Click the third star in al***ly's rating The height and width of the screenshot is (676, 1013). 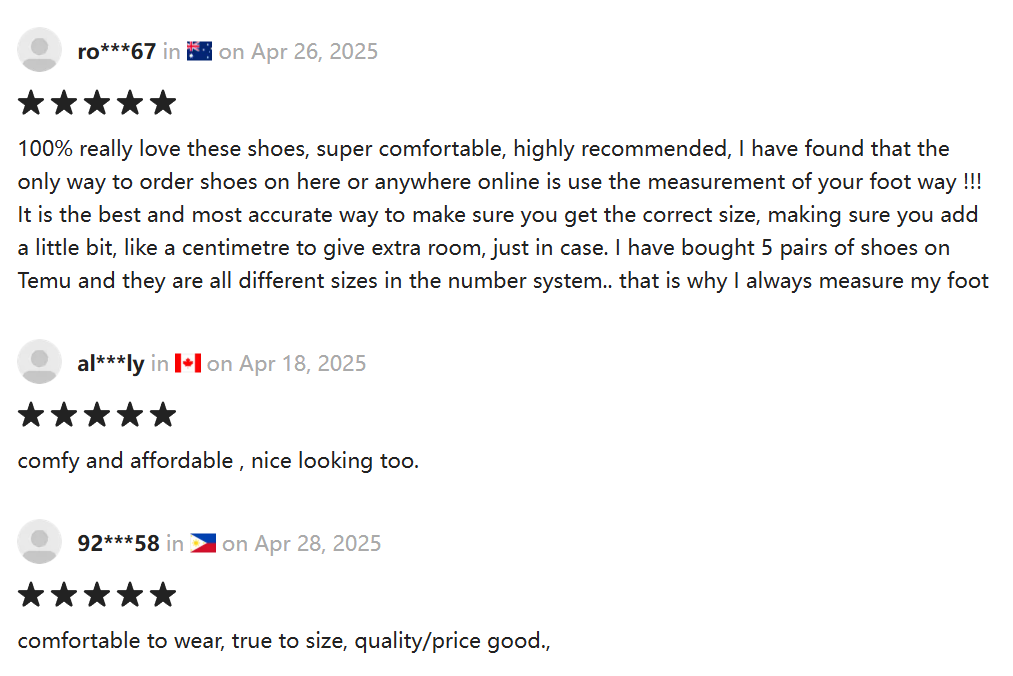point(97,415)
